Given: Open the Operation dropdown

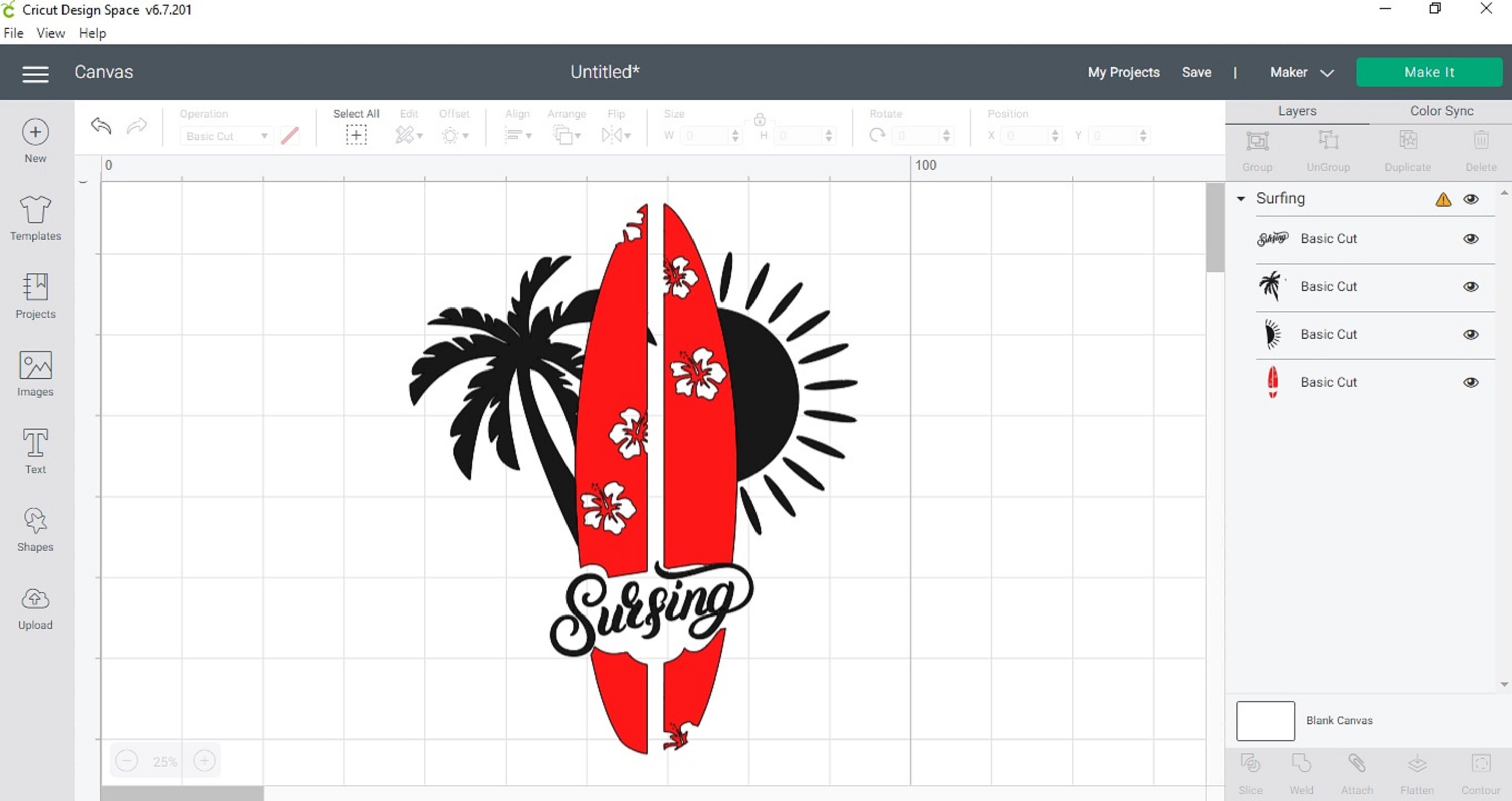Looking at the screenshot, I should click(x=226, y=135).
